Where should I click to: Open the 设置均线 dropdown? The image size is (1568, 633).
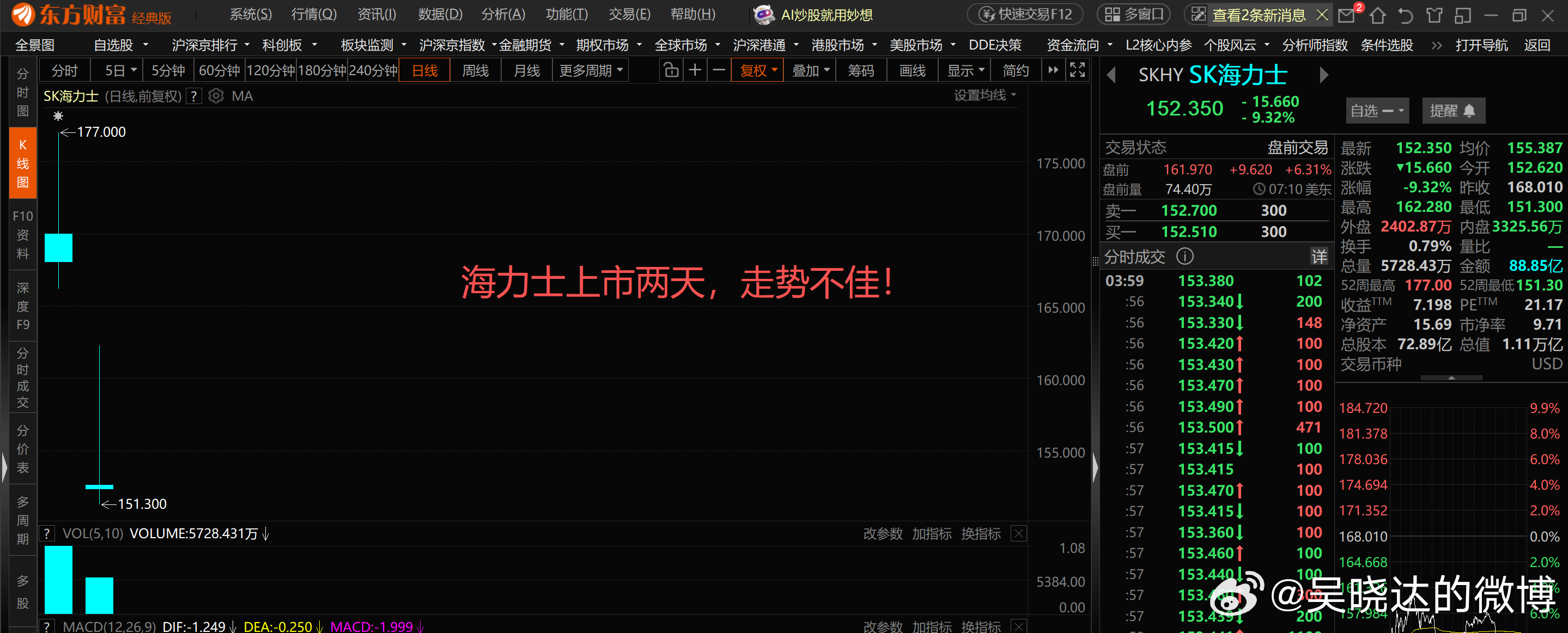984,95
